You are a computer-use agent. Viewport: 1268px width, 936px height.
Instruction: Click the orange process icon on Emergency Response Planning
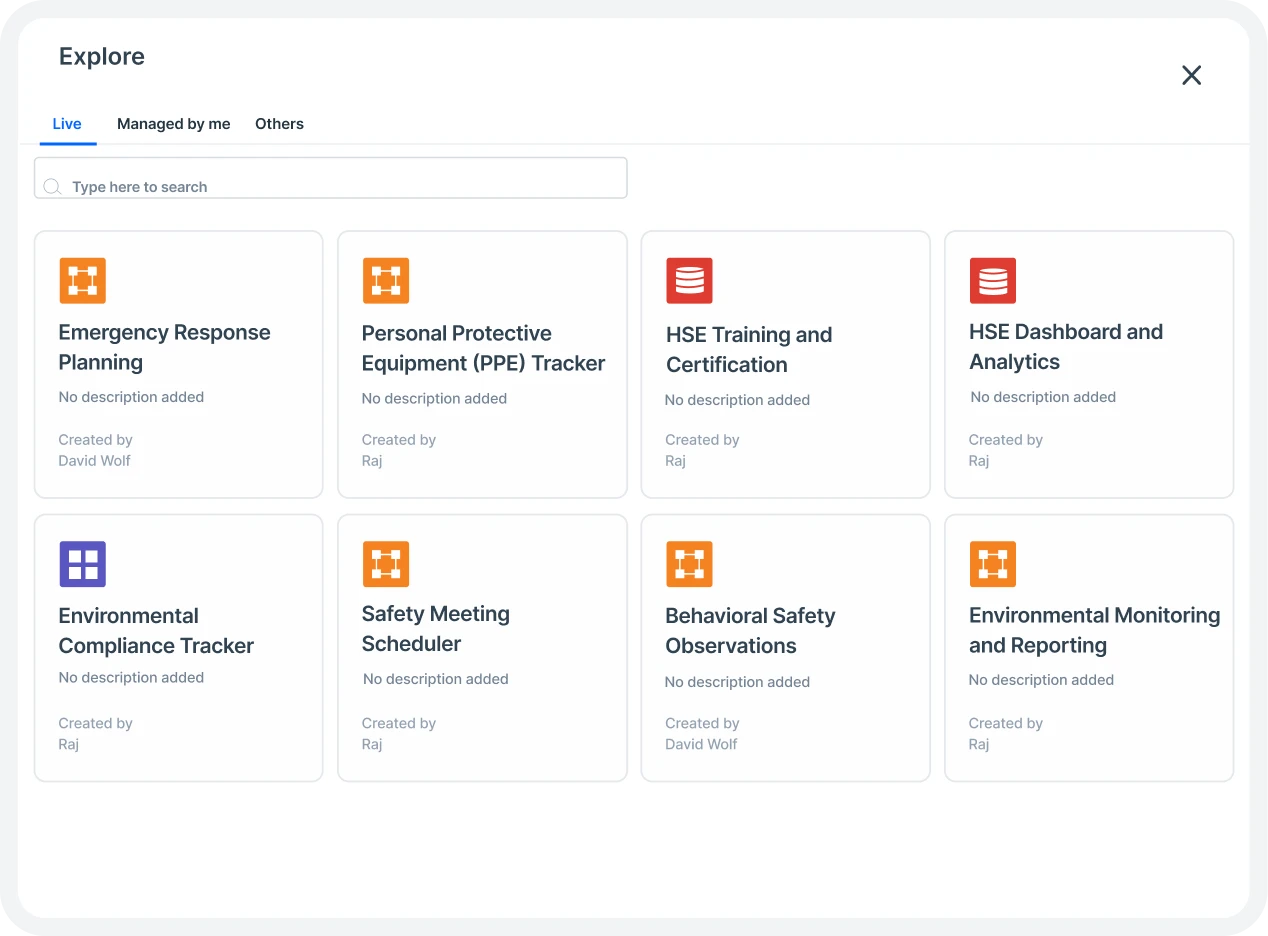(82, 281)
